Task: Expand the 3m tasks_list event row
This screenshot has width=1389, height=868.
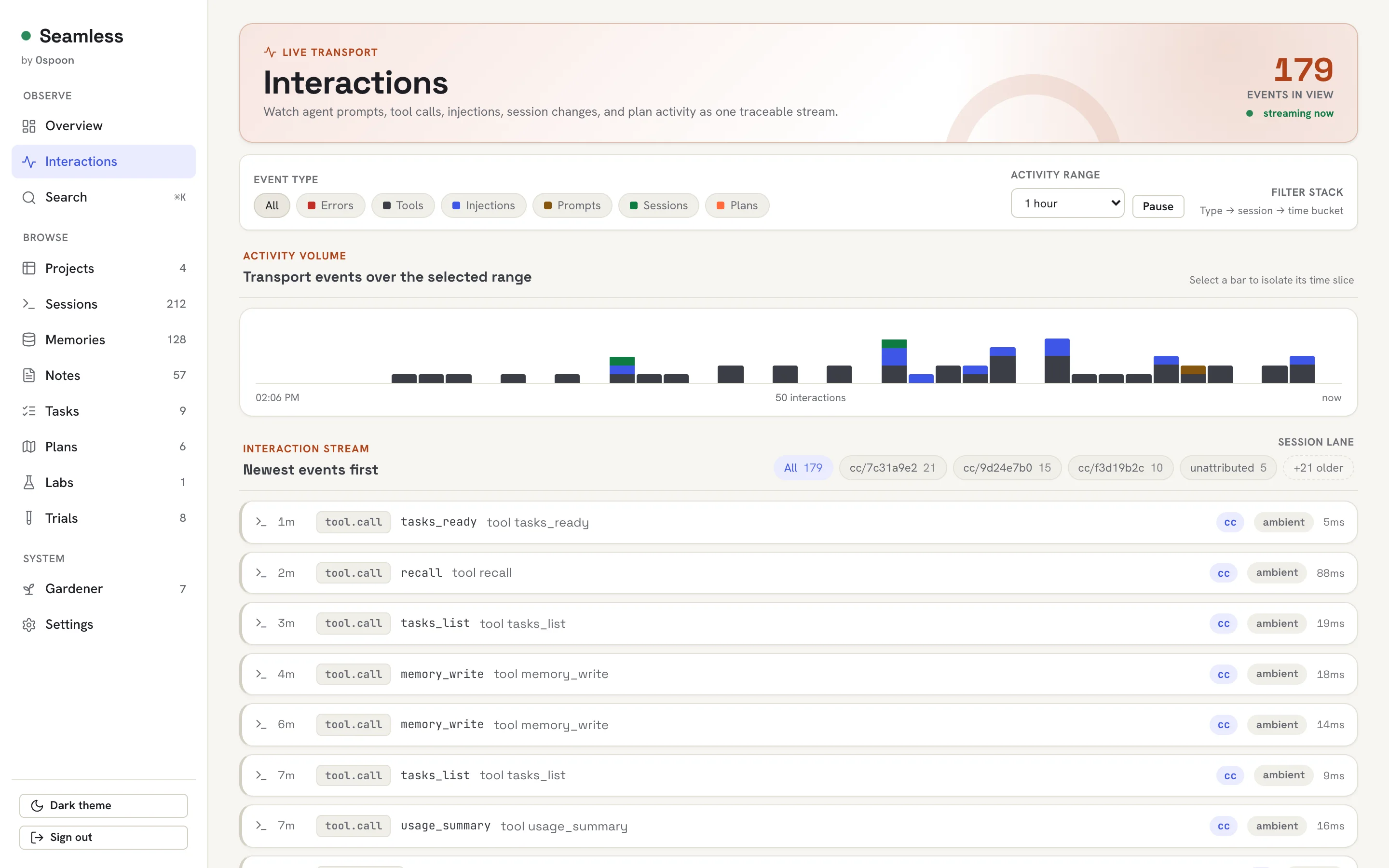Action: point(798,624)
